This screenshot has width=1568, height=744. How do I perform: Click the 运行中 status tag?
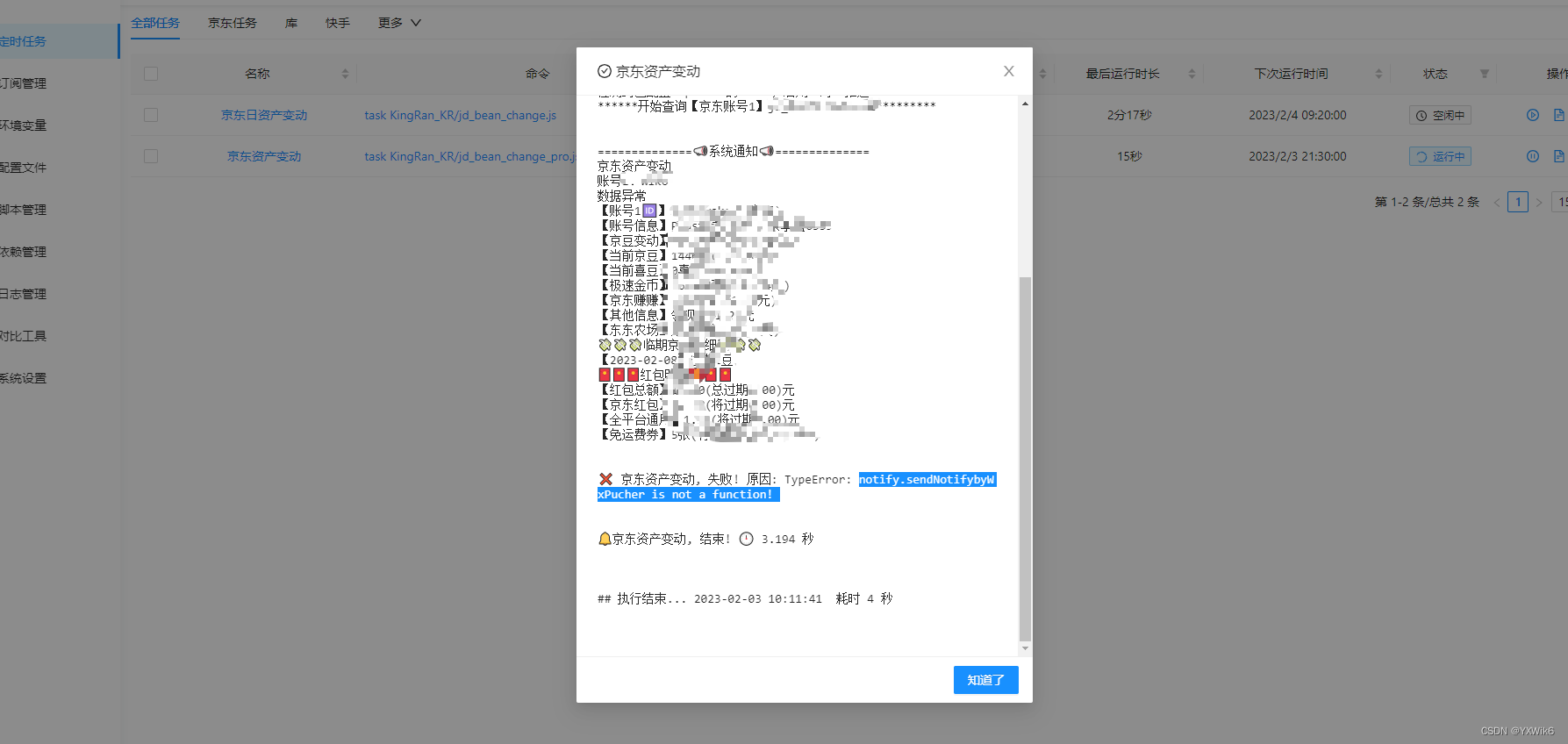tap(1440, 156)
